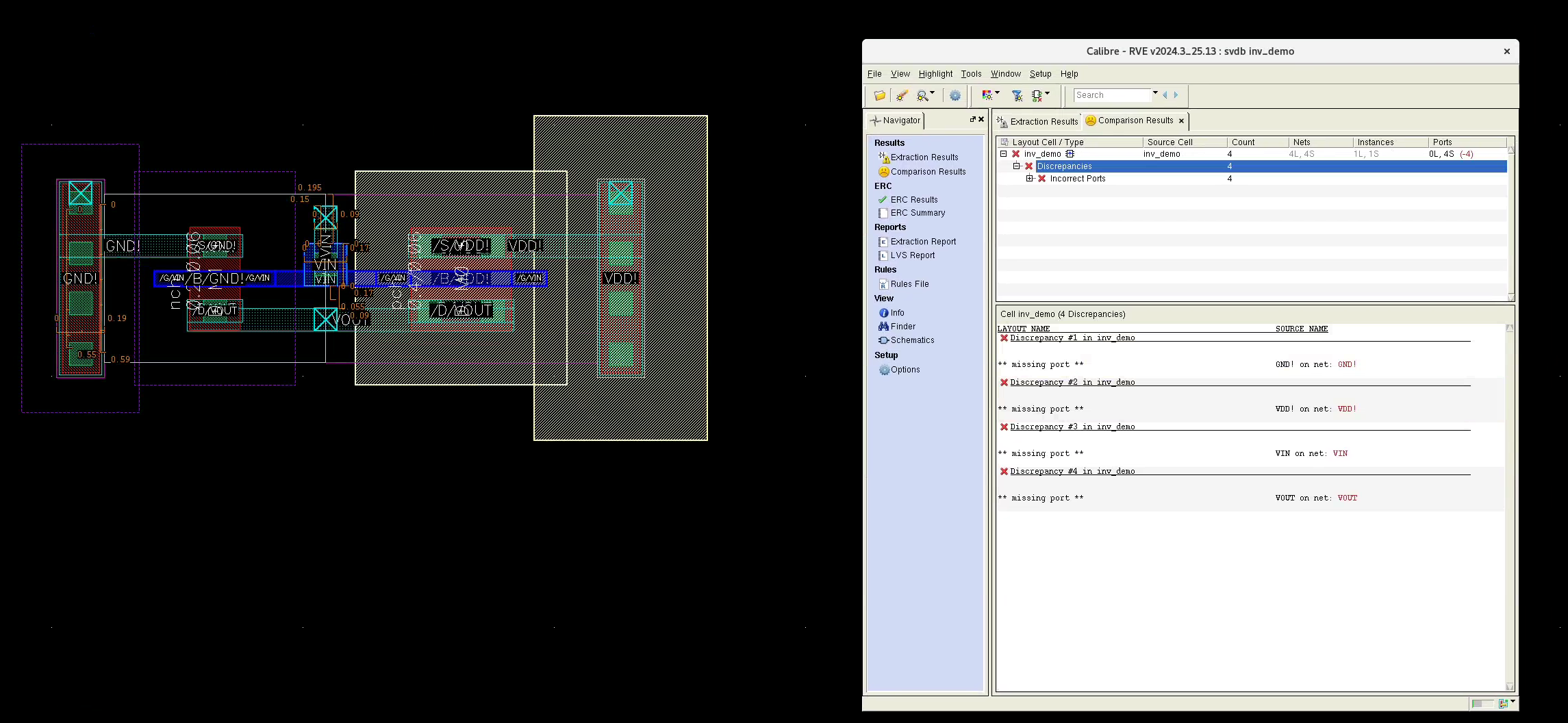Click the next search result arrow

1176,95
